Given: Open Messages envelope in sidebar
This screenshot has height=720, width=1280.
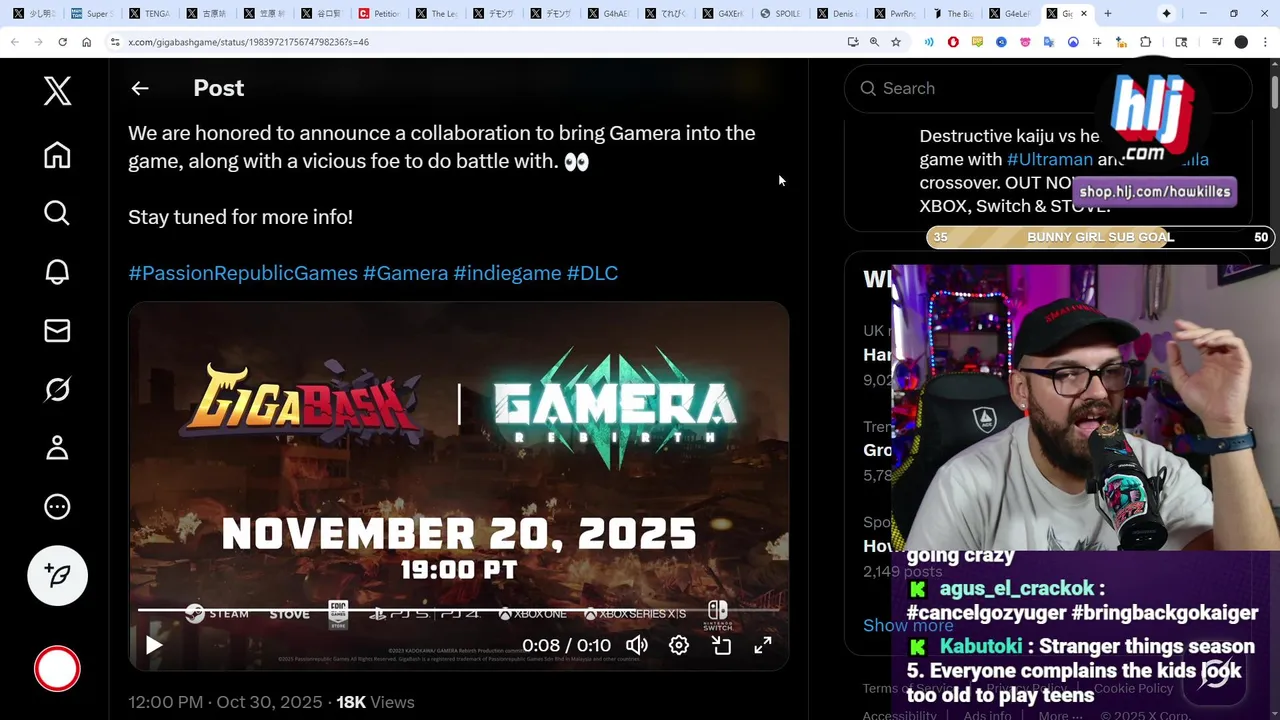Looking at the screenshot, I should click(57, 330).
